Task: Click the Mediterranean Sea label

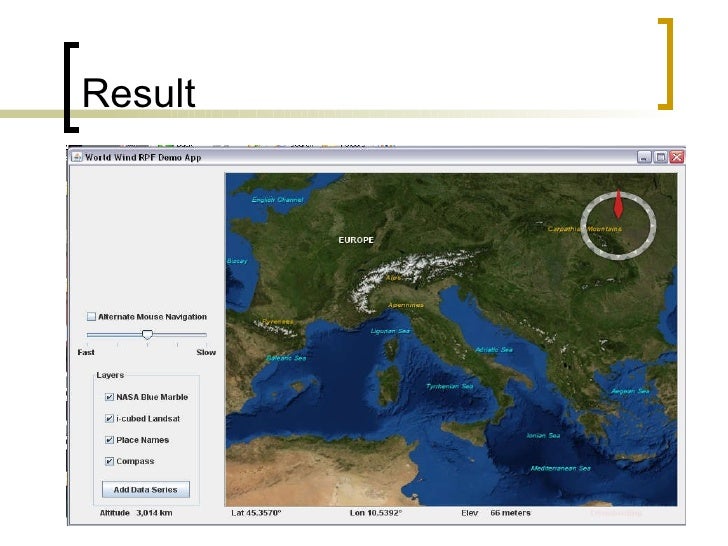Action: tap(560, 468)
